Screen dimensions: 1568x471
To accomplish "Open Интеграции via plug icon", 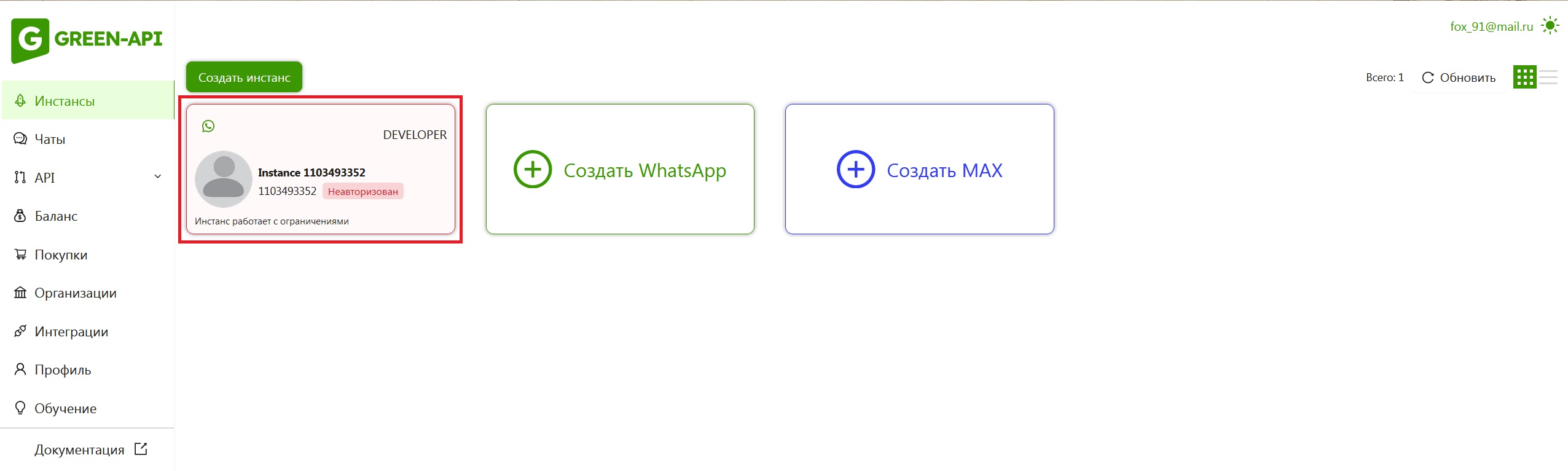I will pyautogui.click(x=20, y=331).
